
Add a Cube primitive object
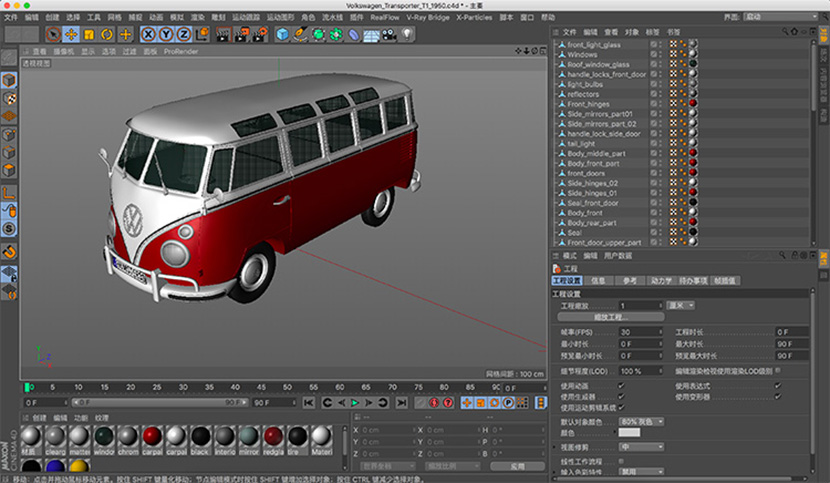pos(283,35)
